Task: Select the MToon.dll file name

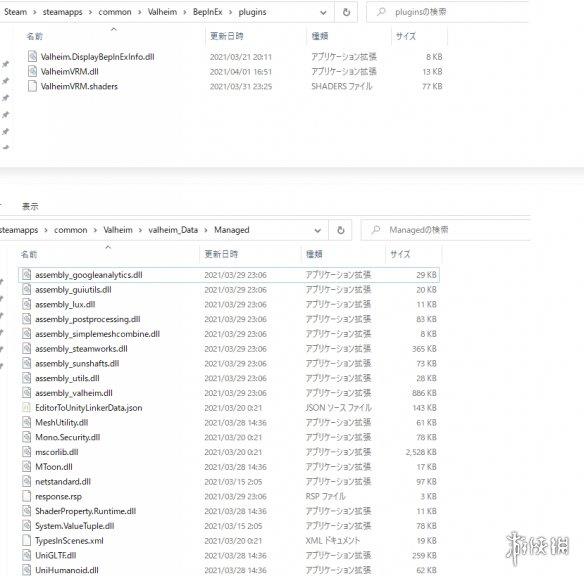Action: (x=54, y=467)
